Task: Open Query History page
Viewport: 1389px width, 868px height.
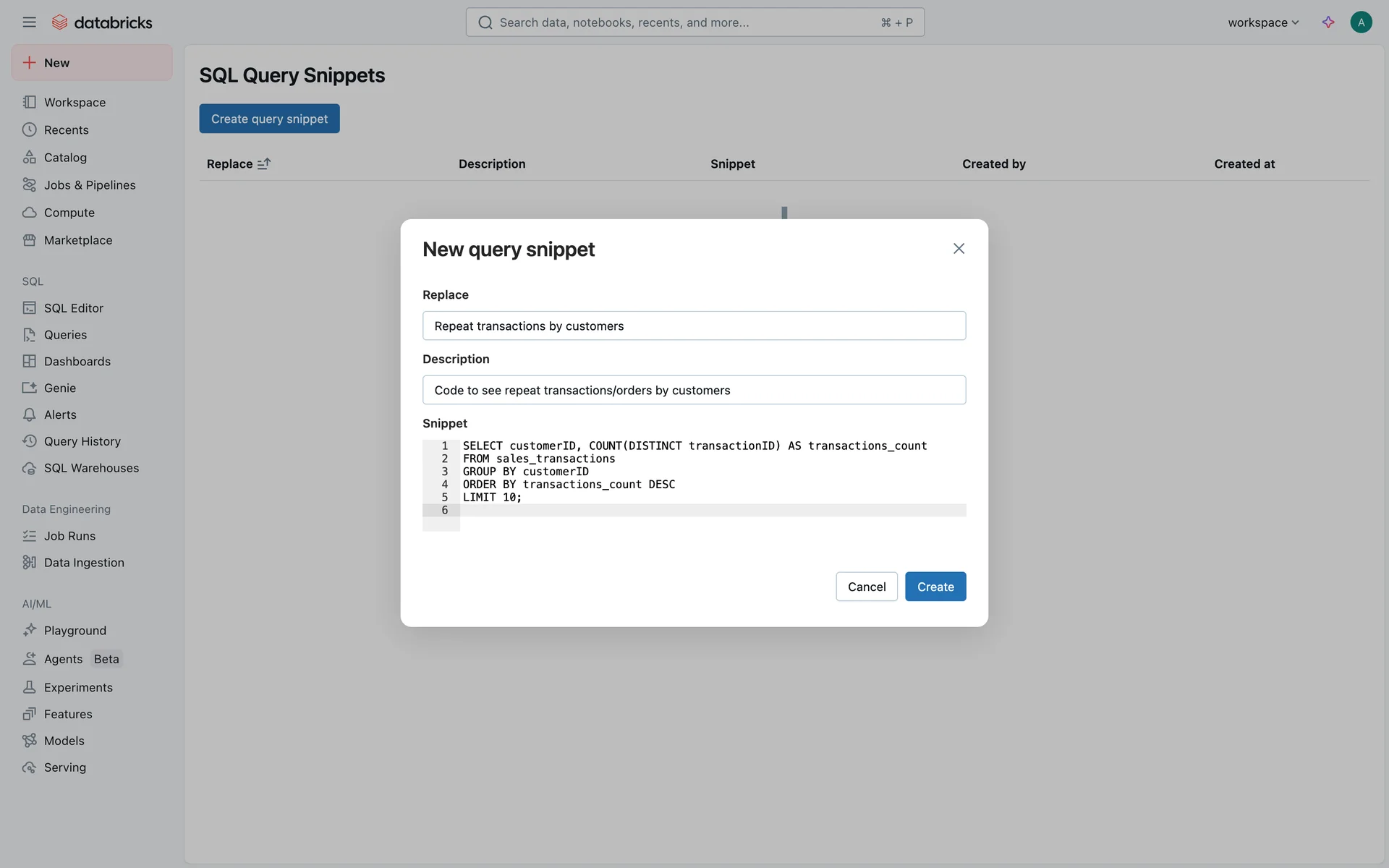Action: point(82,441)
